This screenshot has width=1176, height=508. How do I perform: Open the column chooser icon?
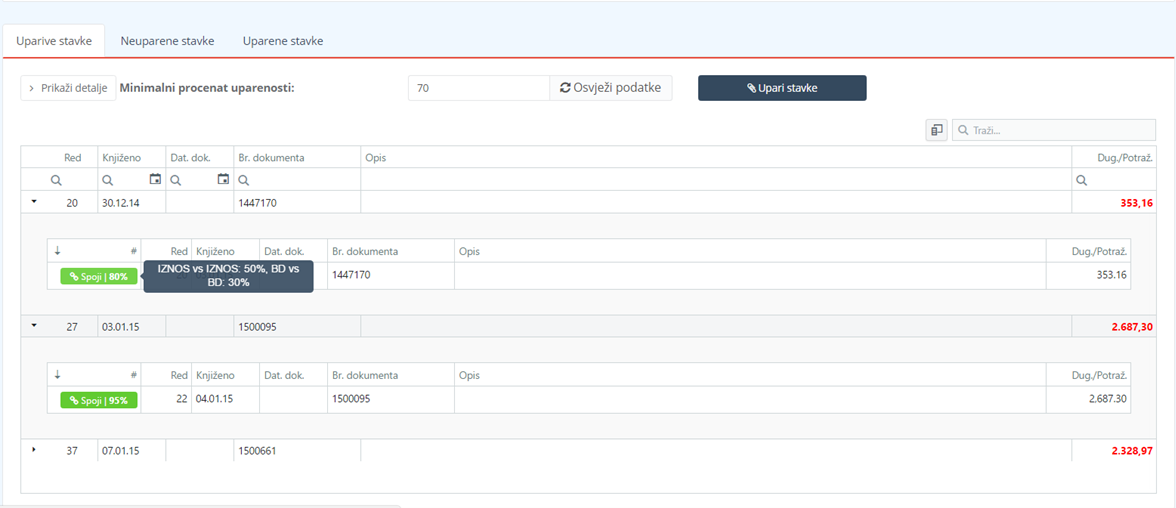936,130
